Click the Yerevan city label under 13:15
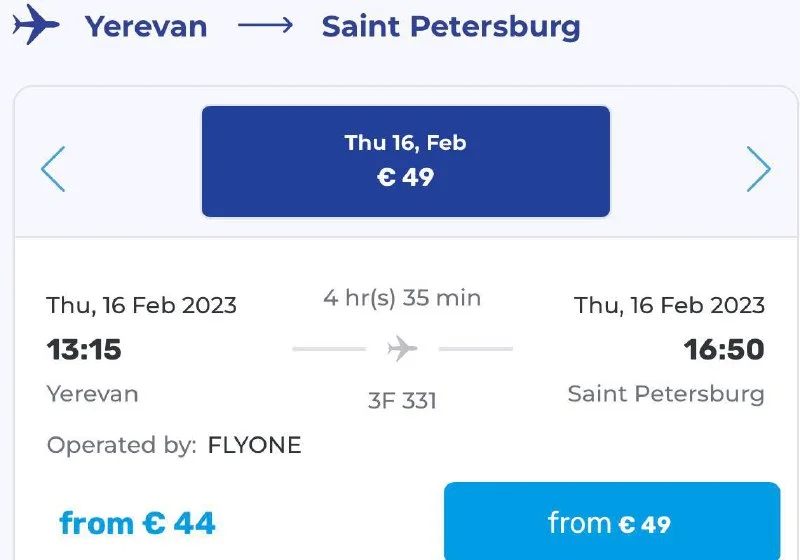Screen dimensions: 800x560 click(93, 394)
